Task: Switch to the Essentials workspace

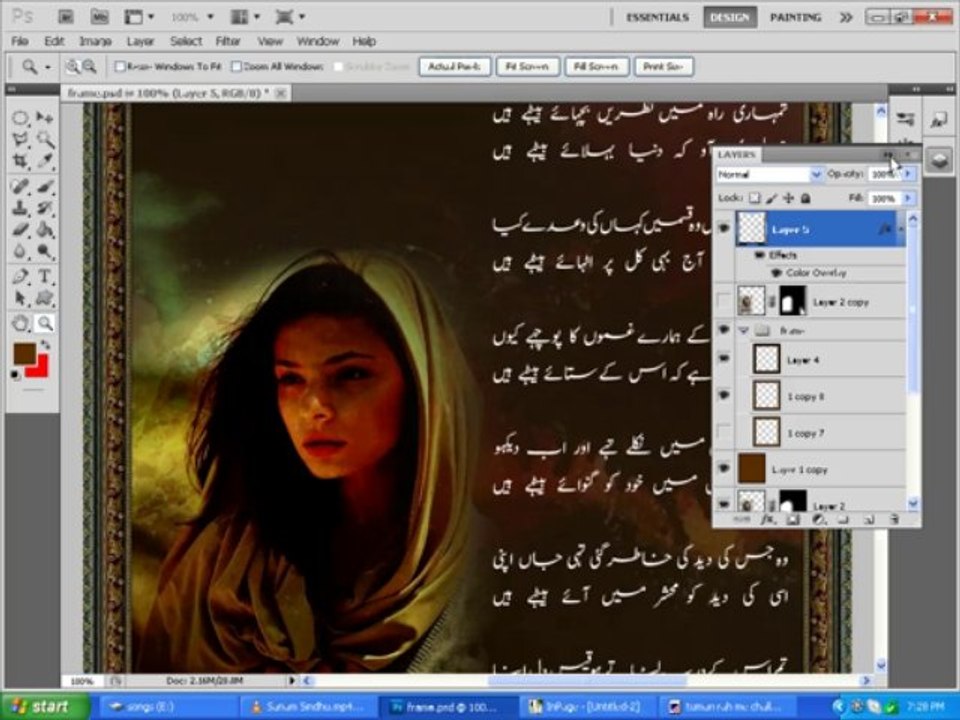Action: (657, 17)
